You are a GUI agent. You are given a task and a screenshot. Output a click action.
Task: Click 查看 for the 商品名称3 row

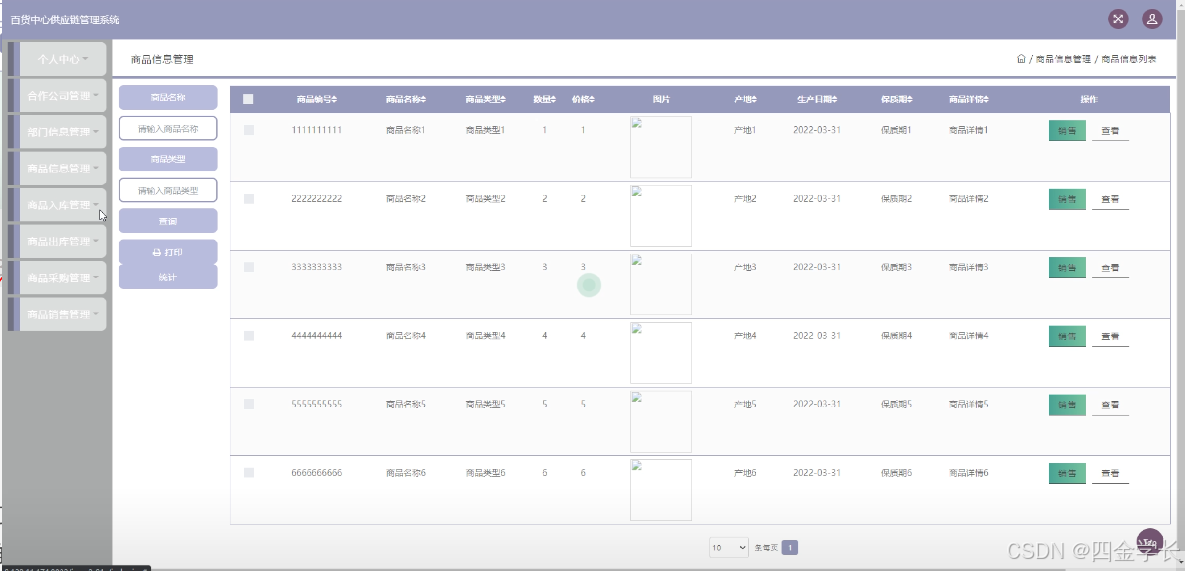[1110, 267]
